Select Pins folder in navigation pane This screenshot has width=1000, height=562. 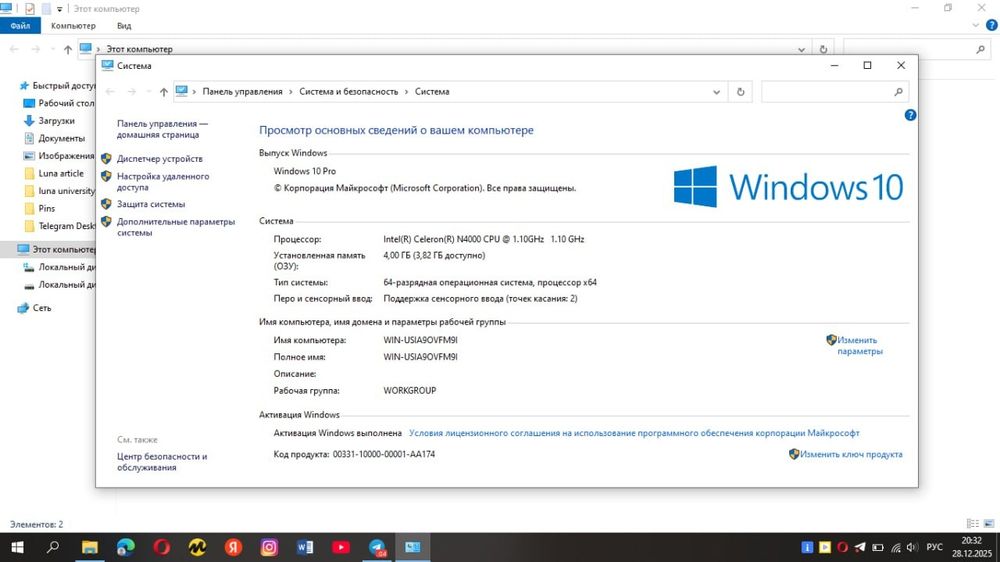[x=40, y=209]
